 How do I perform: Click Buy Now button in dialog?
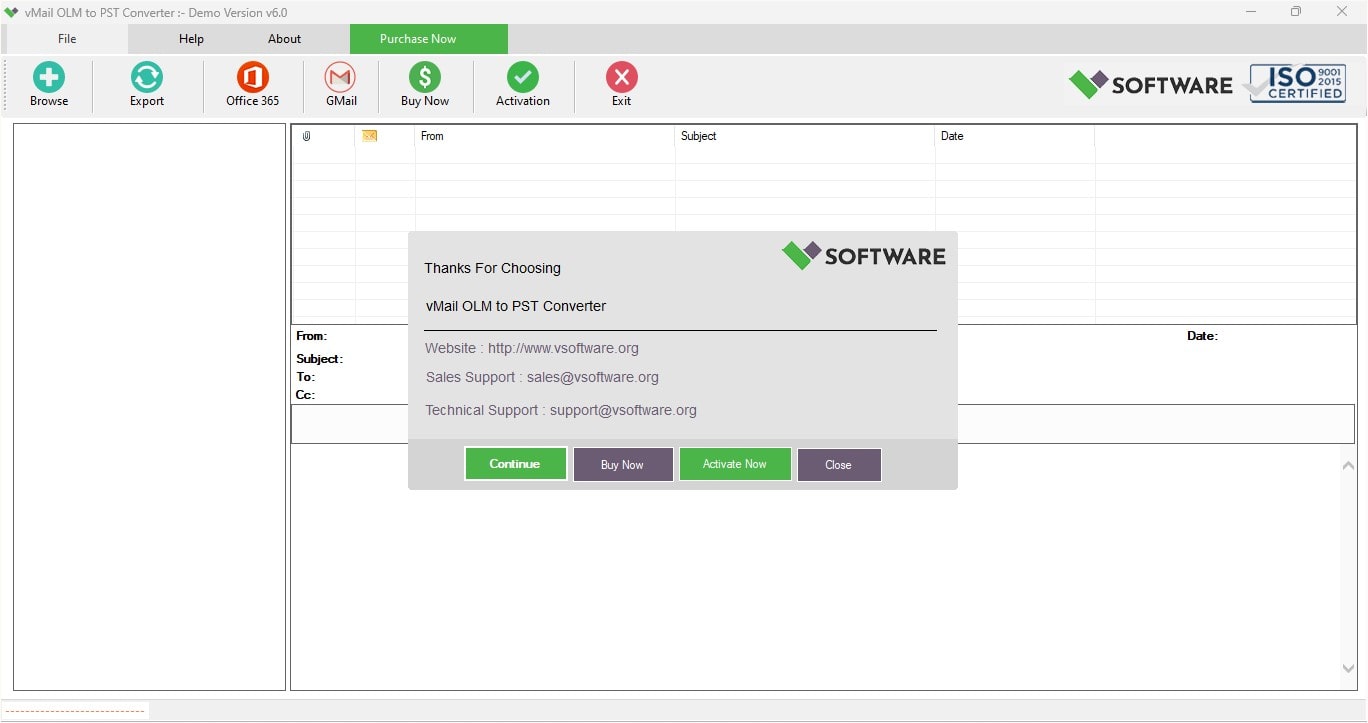[622, 465]
